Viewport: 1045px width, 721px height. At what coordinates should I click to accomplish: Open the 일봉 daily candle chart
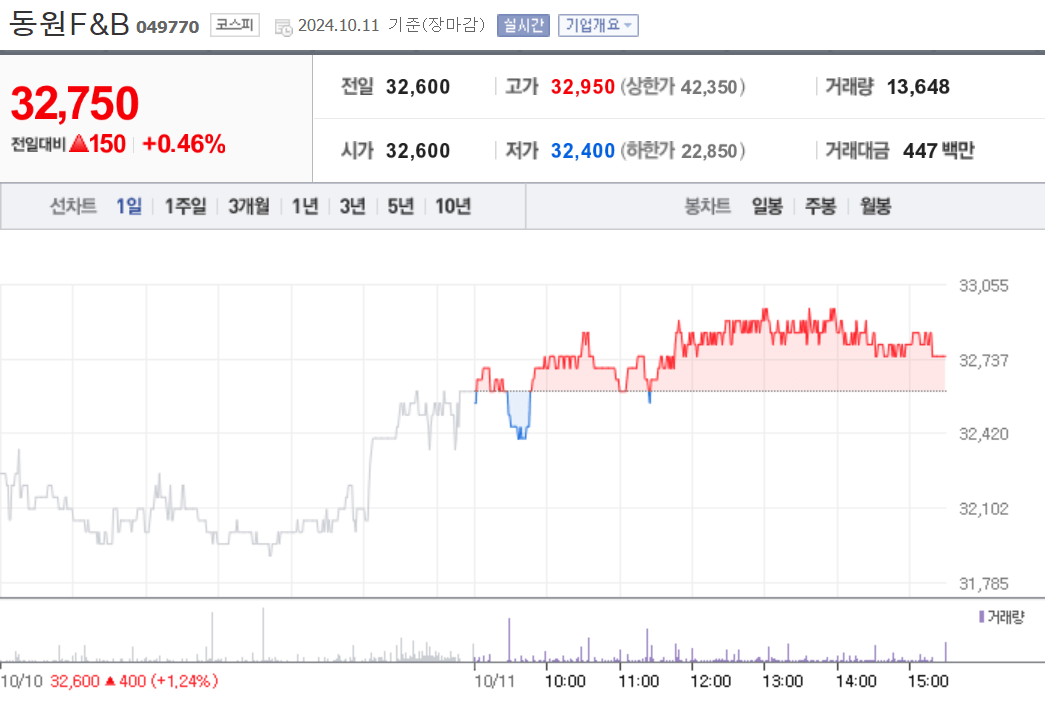[x=767, y=206]
